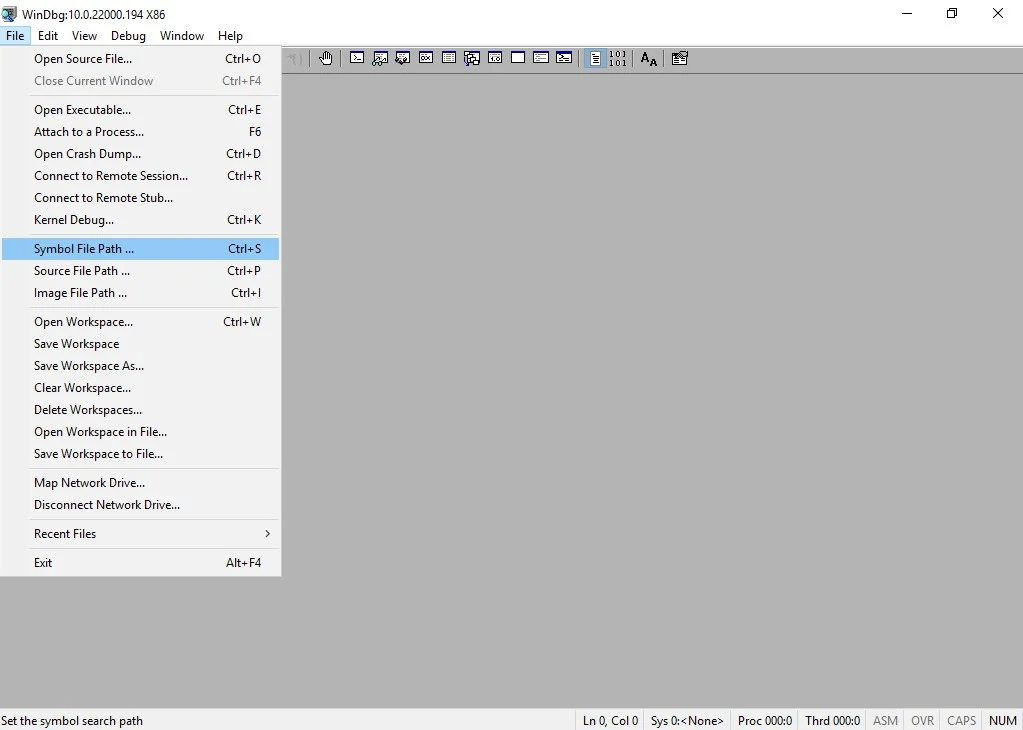Open the Debug menu
This screenshot has width=1023, height=730.
coord(128,36)
